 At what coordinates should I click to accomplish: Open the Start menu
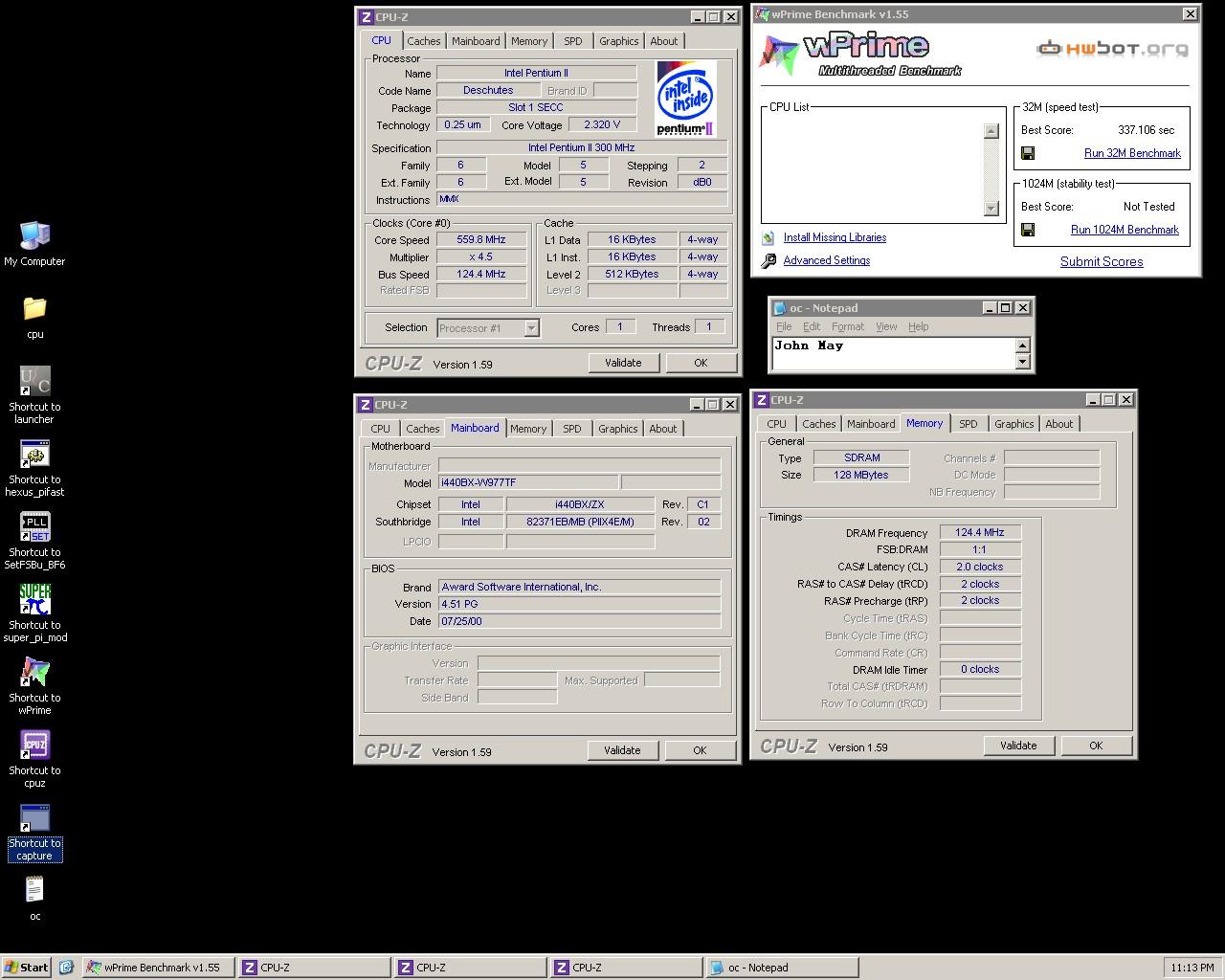[26, 968]
